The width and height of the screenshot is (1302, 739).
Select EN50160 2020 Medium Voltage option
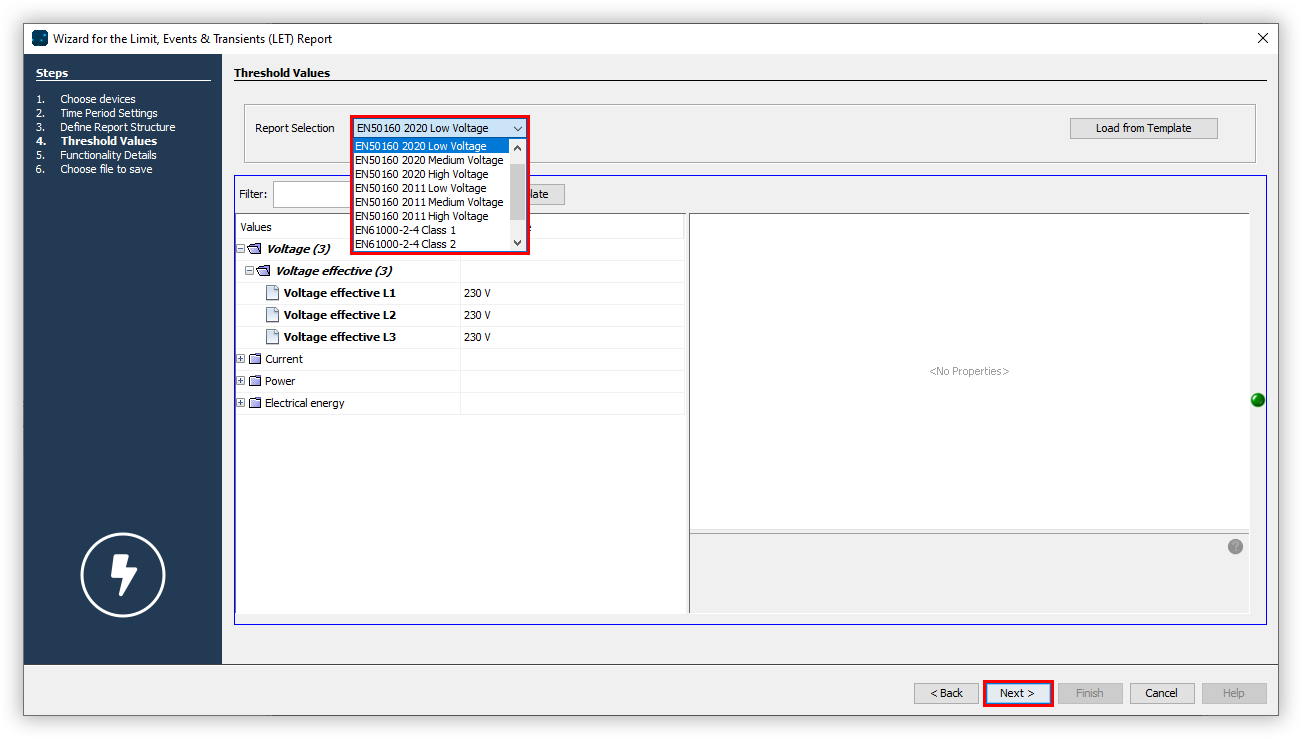pos(429,160)
